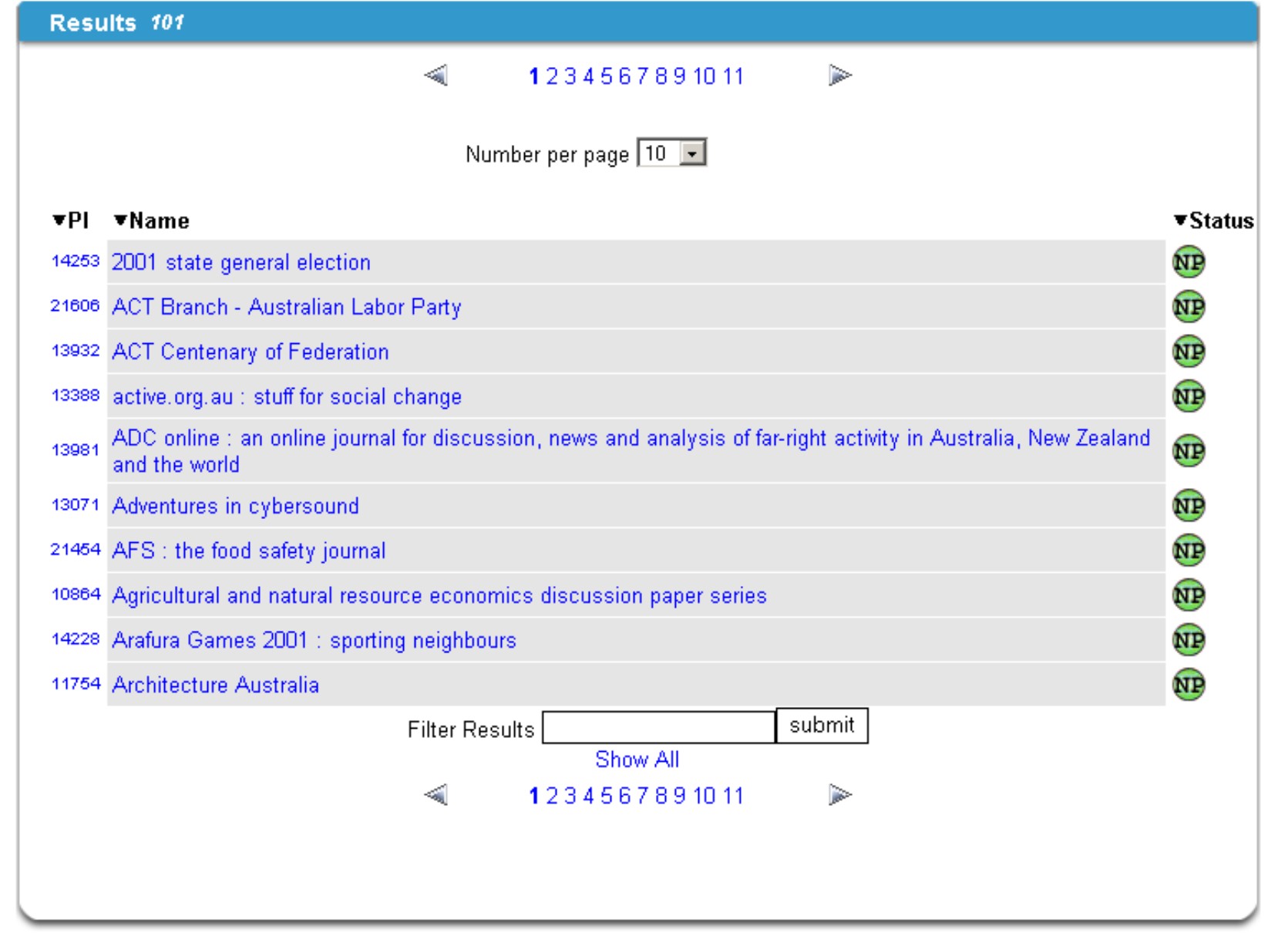Open 'active.org.au : stuff for social change'
Screen dimensions: 1288x950
(x=287, y=397)
